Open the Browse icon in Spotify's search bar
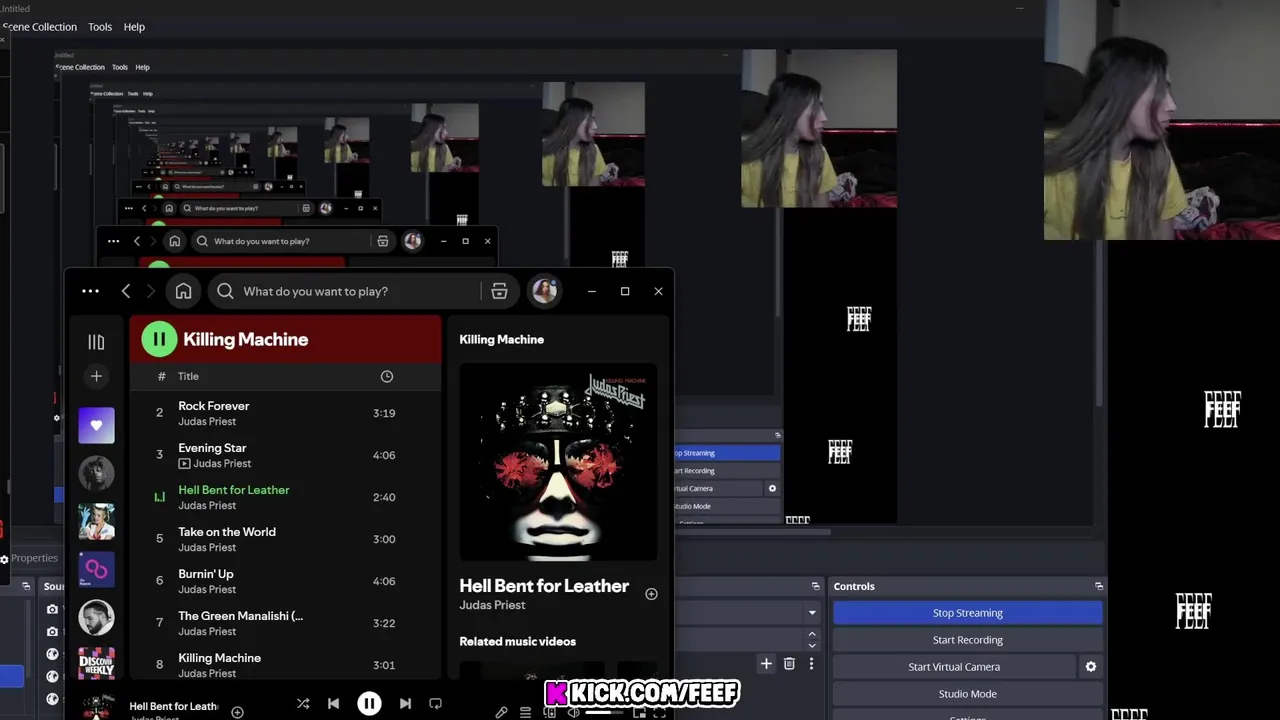Viewport: 1280px width, 720px height. [499, 291]
